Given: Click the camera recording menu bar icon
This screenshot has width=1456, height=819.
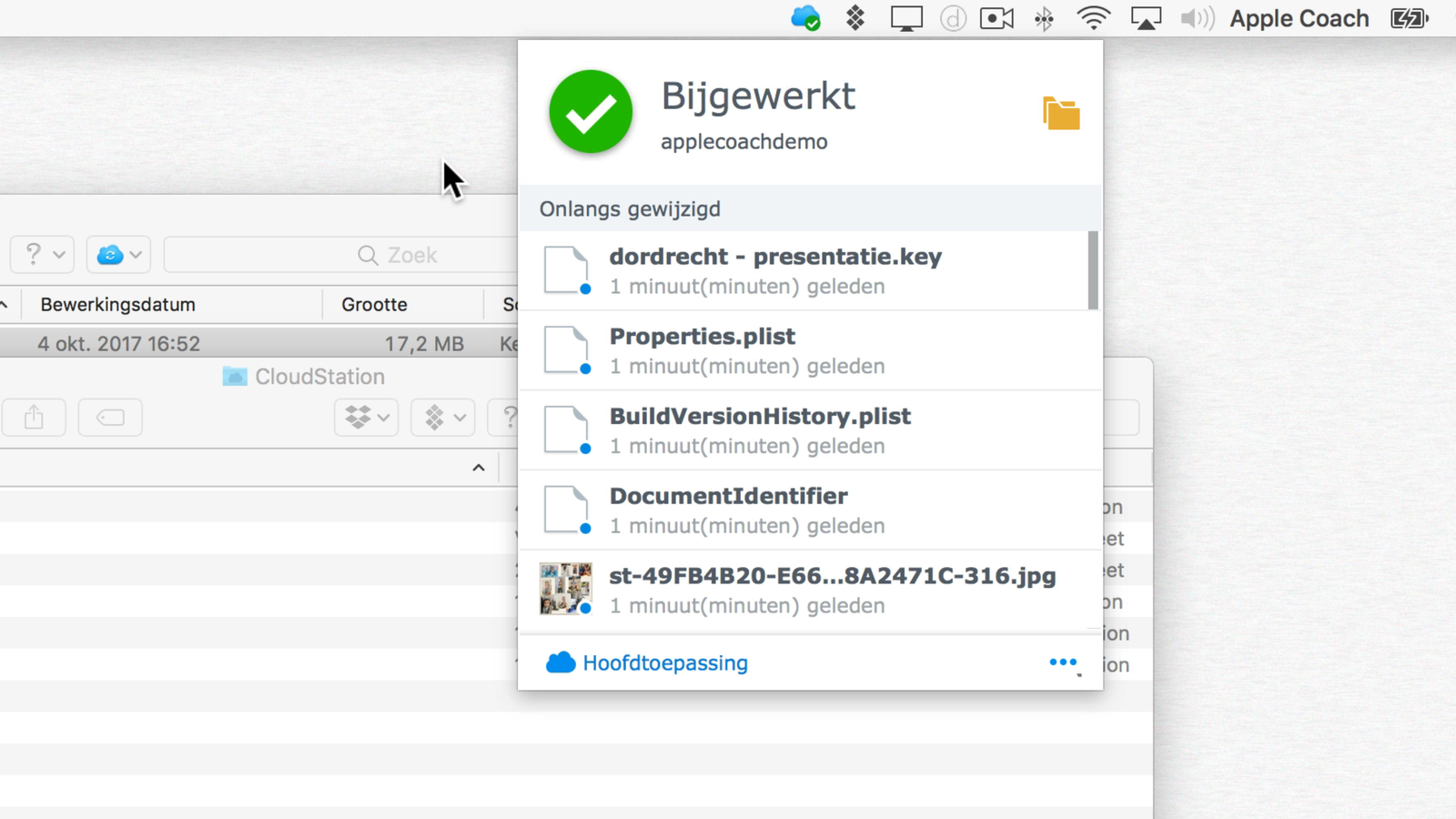Looking at the screenshot, I should (x=996, y=18).
